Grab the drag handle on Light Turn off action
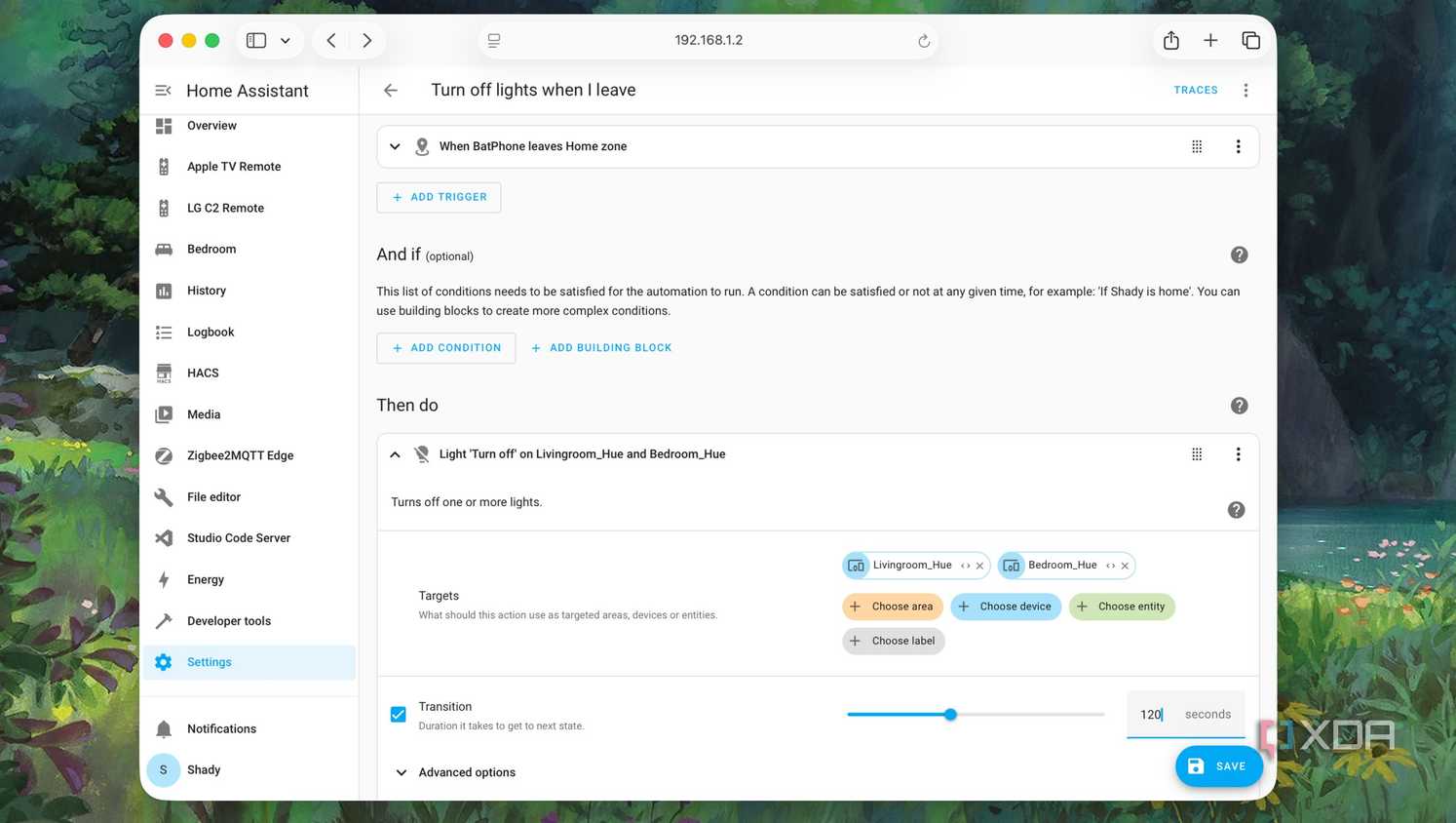Screen dimensions: 1456x823 [x=1197, y=454]
